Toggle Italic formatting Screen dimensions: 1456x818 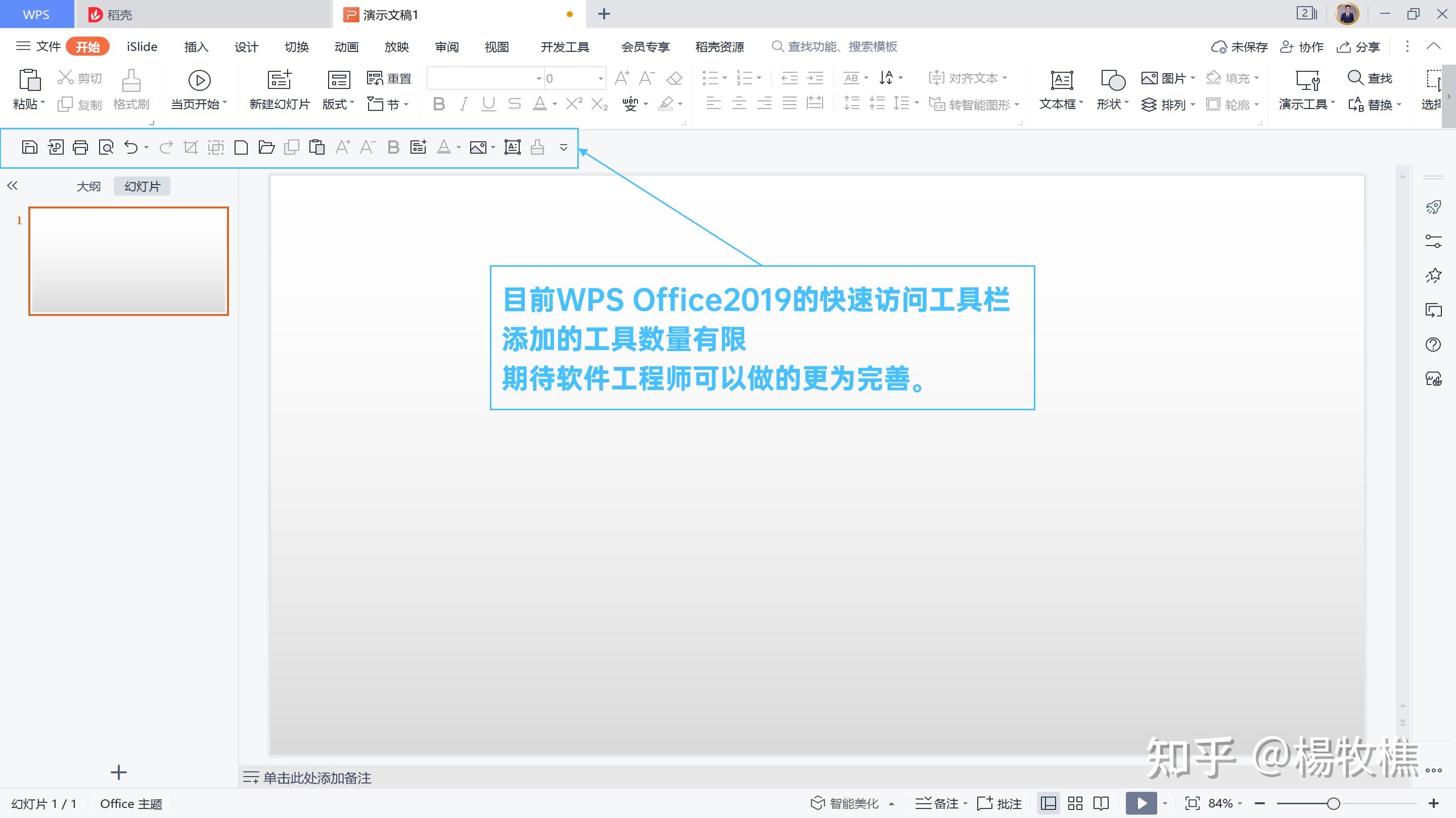pos(463,104)
